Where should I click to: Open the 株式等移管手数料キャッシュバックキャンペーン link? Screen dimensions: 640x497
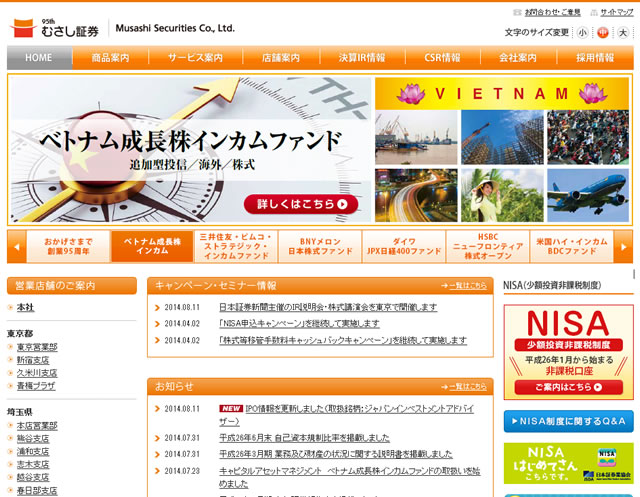343,340
